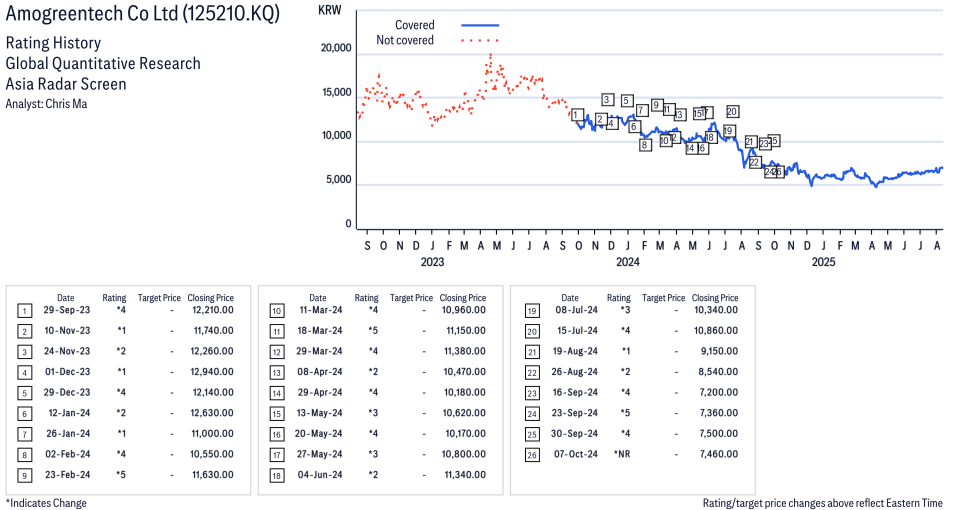Click closing price 12,260.00

(212, 351)
